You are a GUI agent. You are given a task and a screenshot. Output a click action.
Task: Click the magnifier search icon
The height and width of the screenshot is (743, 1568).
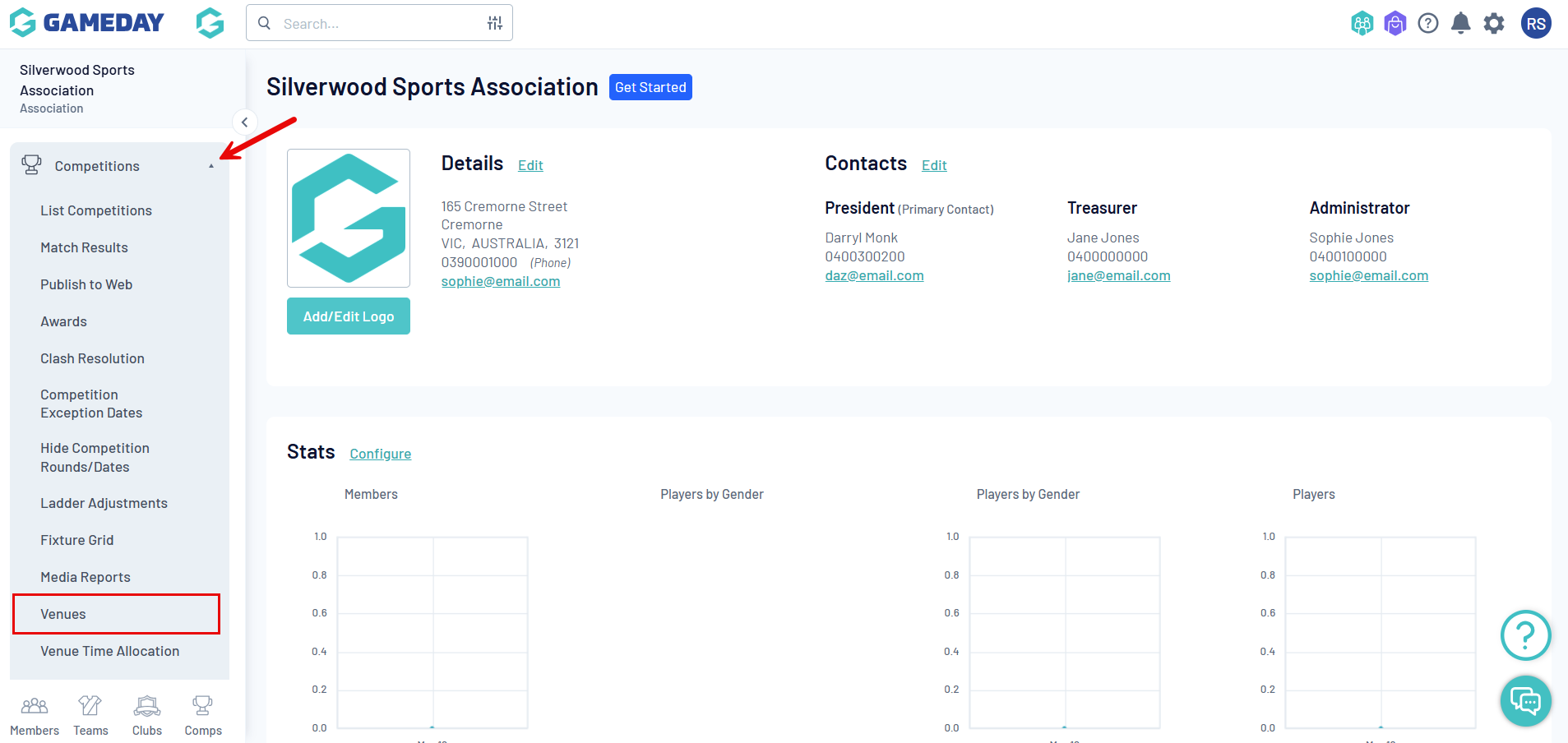[264, 23]
